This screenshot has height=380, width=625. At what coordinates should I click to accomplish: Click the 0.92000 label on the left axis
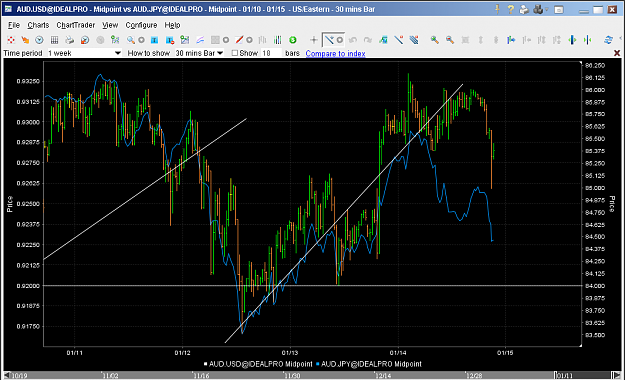coord(28,286)
